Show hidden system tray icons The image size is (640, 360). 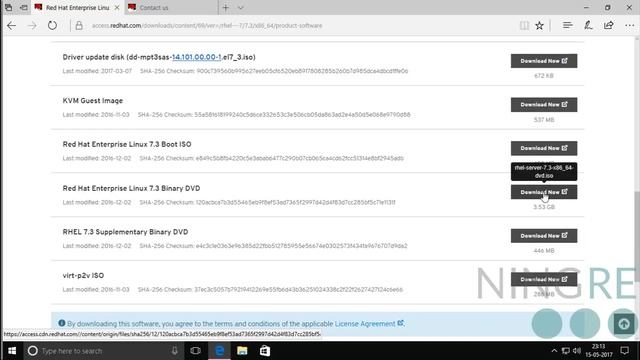(554, 351)
